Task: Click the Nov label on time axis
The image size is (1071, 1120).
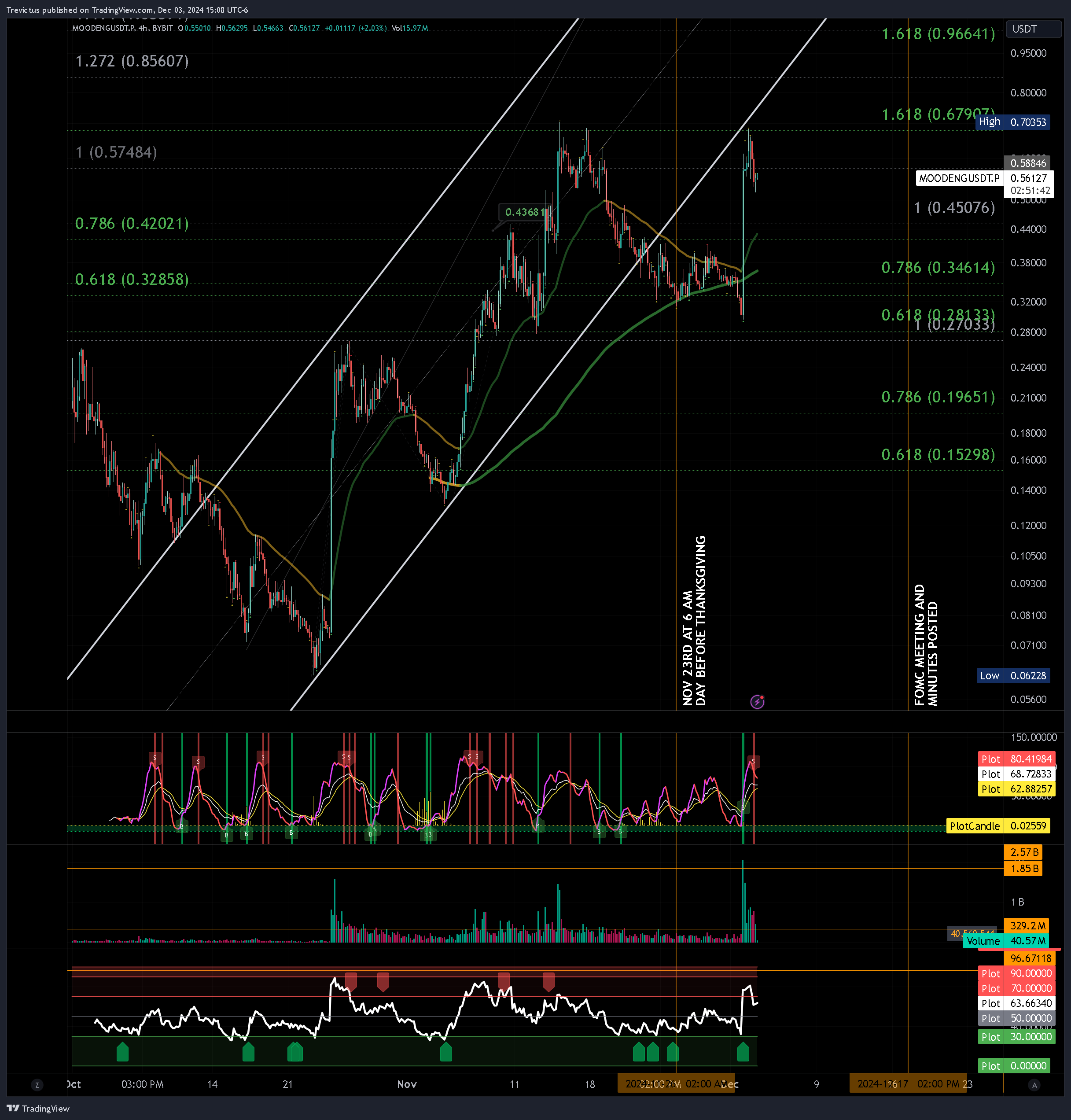Action: [407, 1084]
